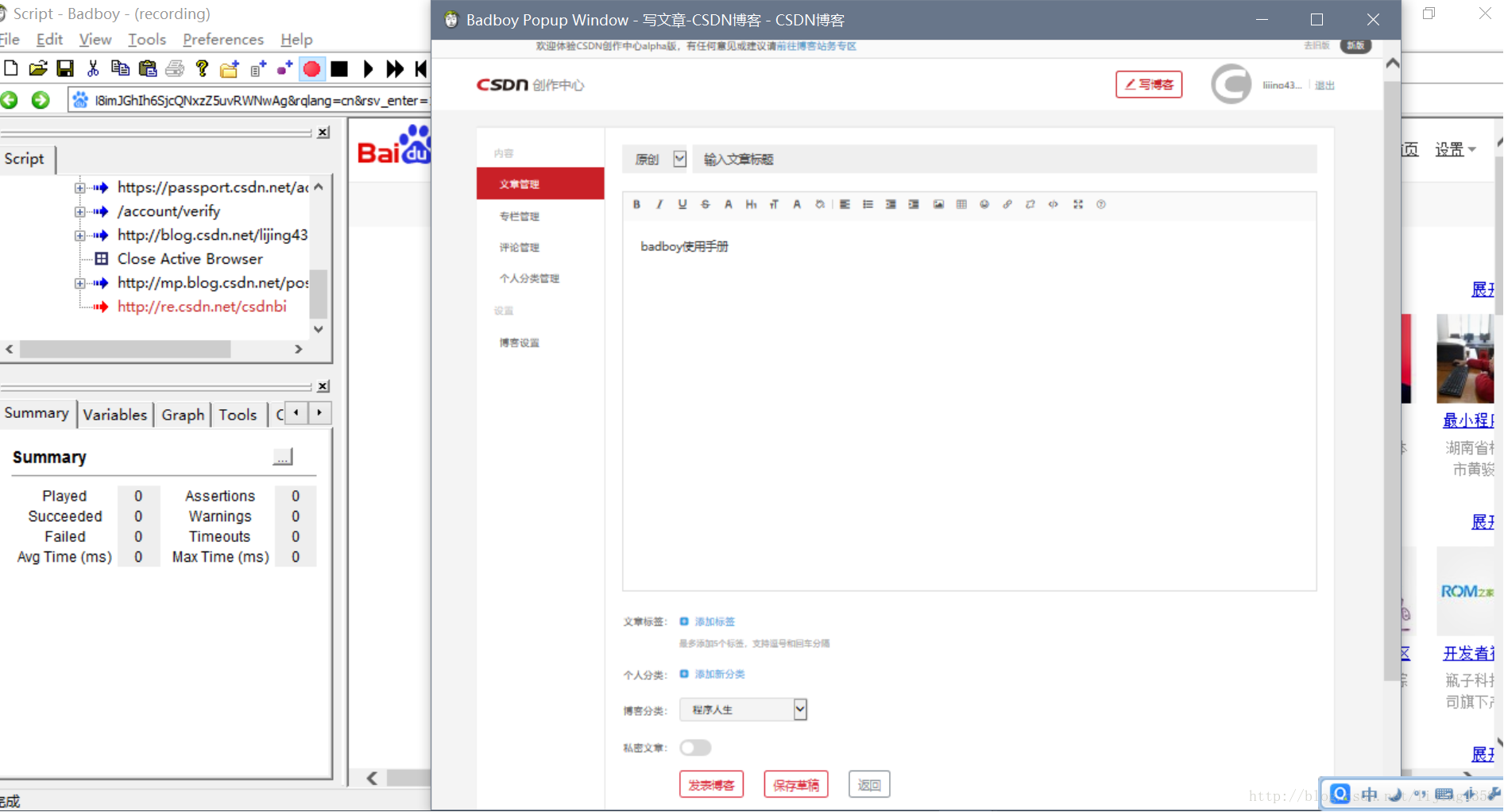
Task: Expand the blog.csdn.net/lijing43 script node
Action: [79, 236]
